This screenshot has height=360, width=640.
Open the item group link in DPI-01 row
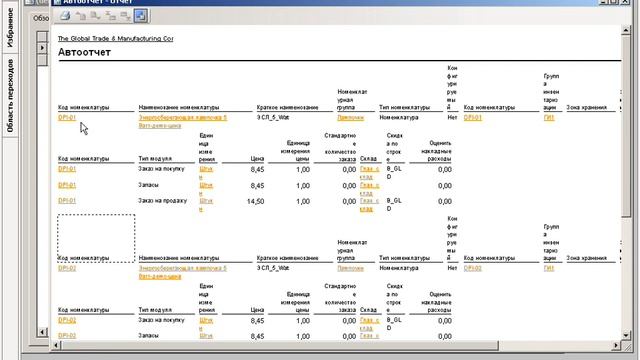coord(350,118)
